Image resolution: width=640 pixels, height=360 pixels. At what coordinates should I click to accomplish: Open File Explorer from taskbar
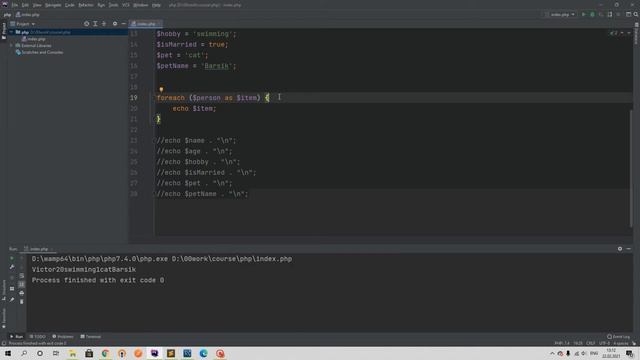[73, 353]
